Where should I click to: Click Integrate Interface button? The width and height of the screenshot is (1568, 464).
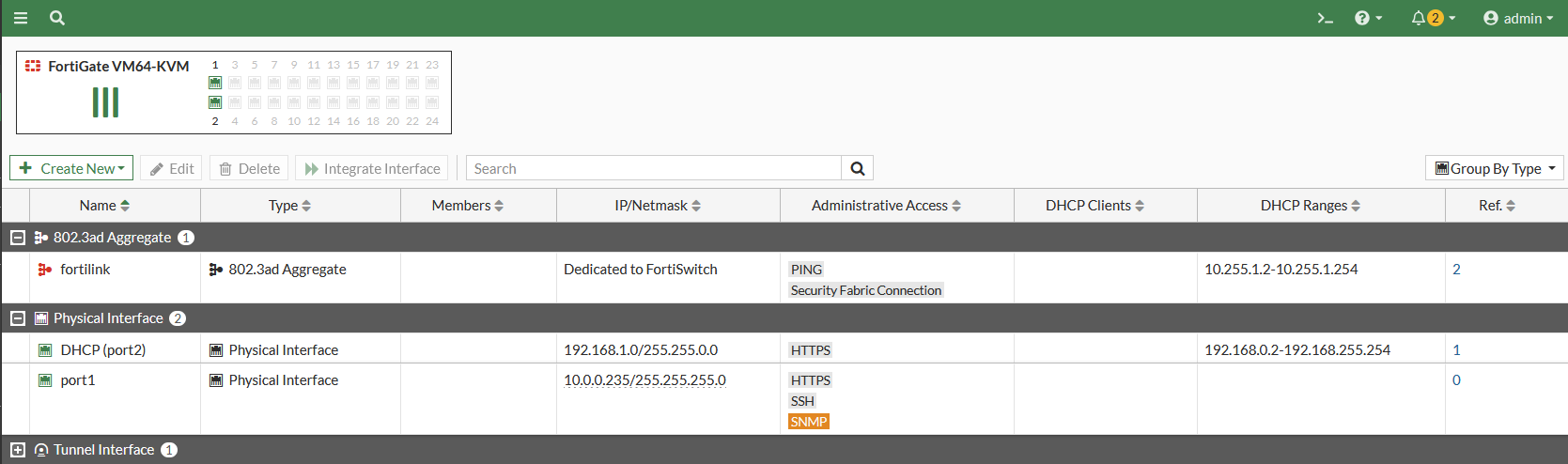[371, 168]
